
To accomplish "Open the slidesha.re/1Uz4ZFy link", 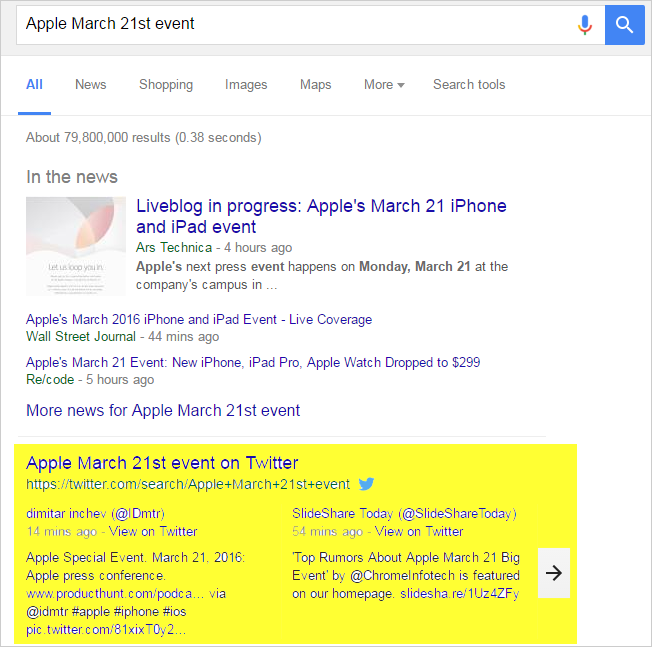I will coord(459,593).
